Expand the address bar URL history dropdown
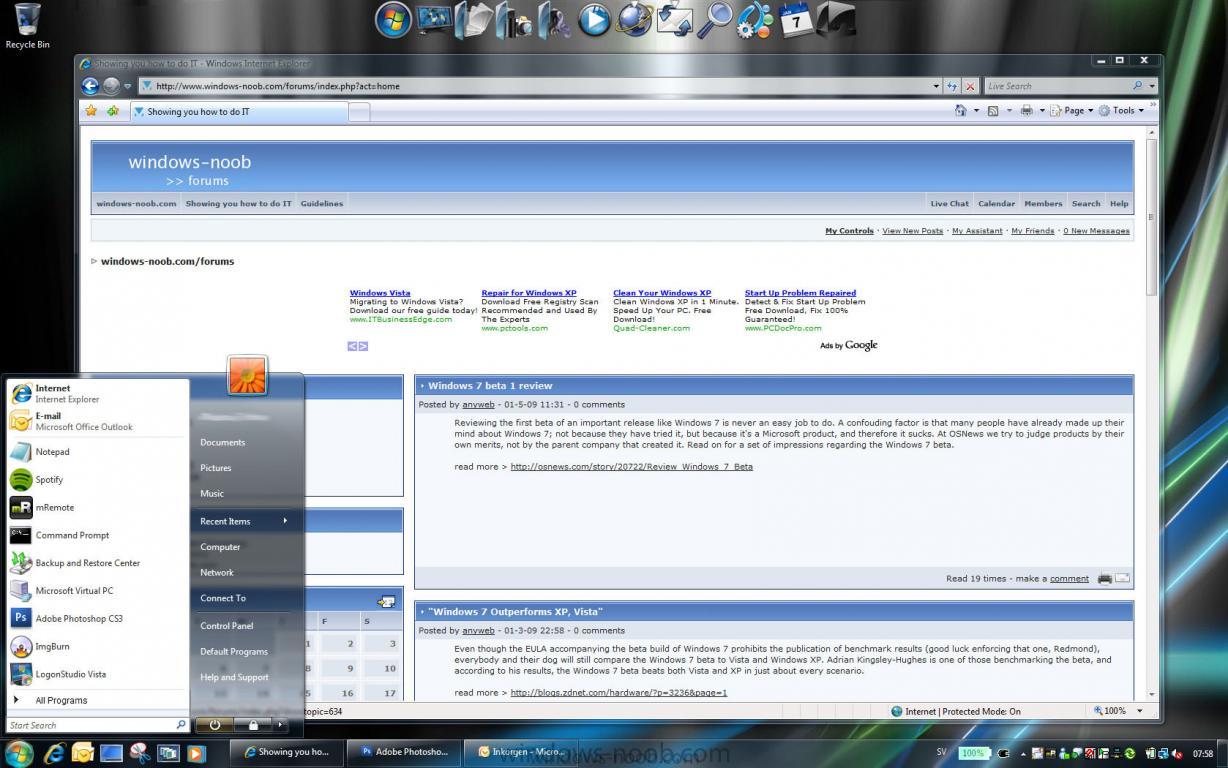The image size is (1228, 768). [936, 86]
